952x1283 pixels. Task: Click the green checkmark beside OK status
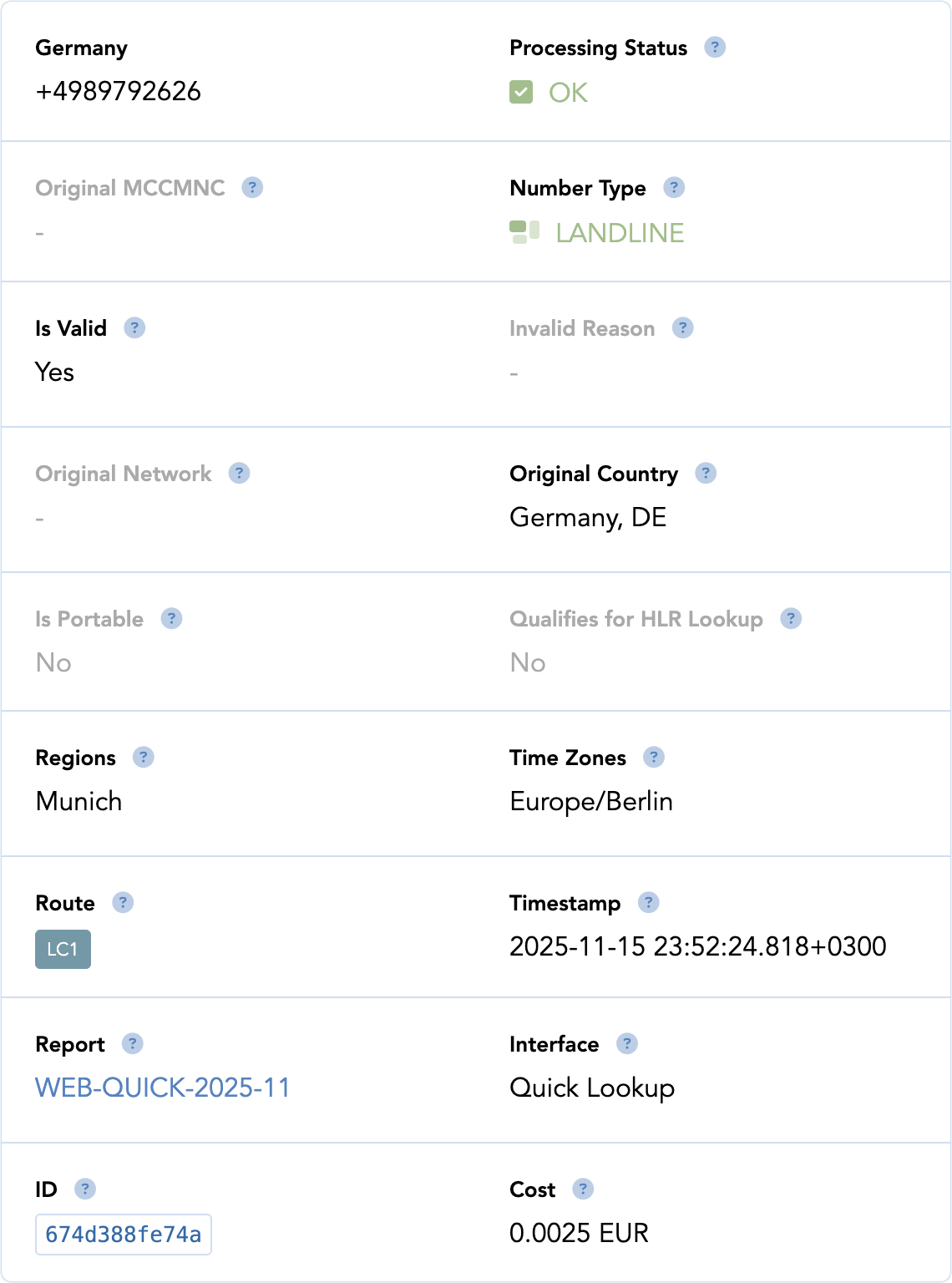[x=521, y=92]
